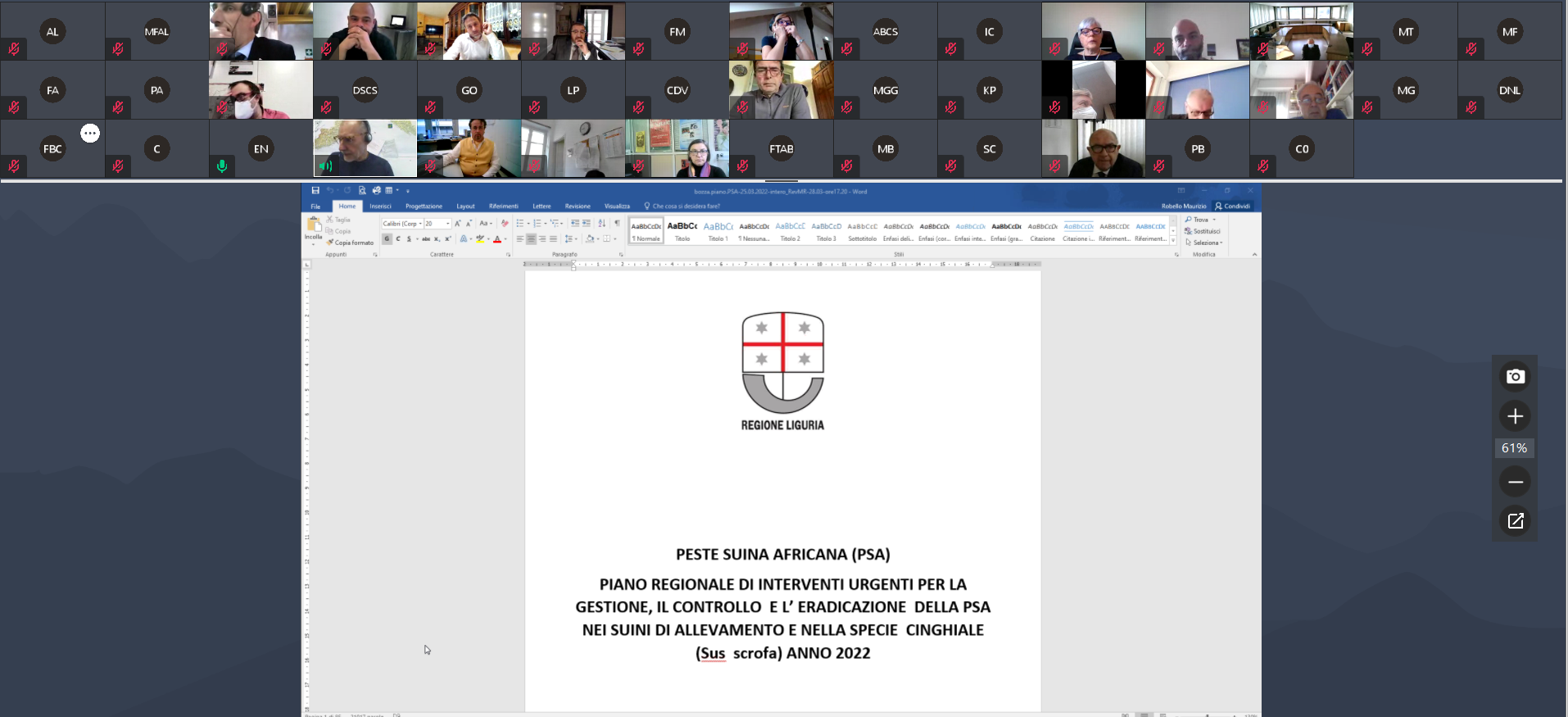Viewport: 1568px width, 717px height.
Task: Open text effects glowing A icon
Action: click(x=464, y=238)
